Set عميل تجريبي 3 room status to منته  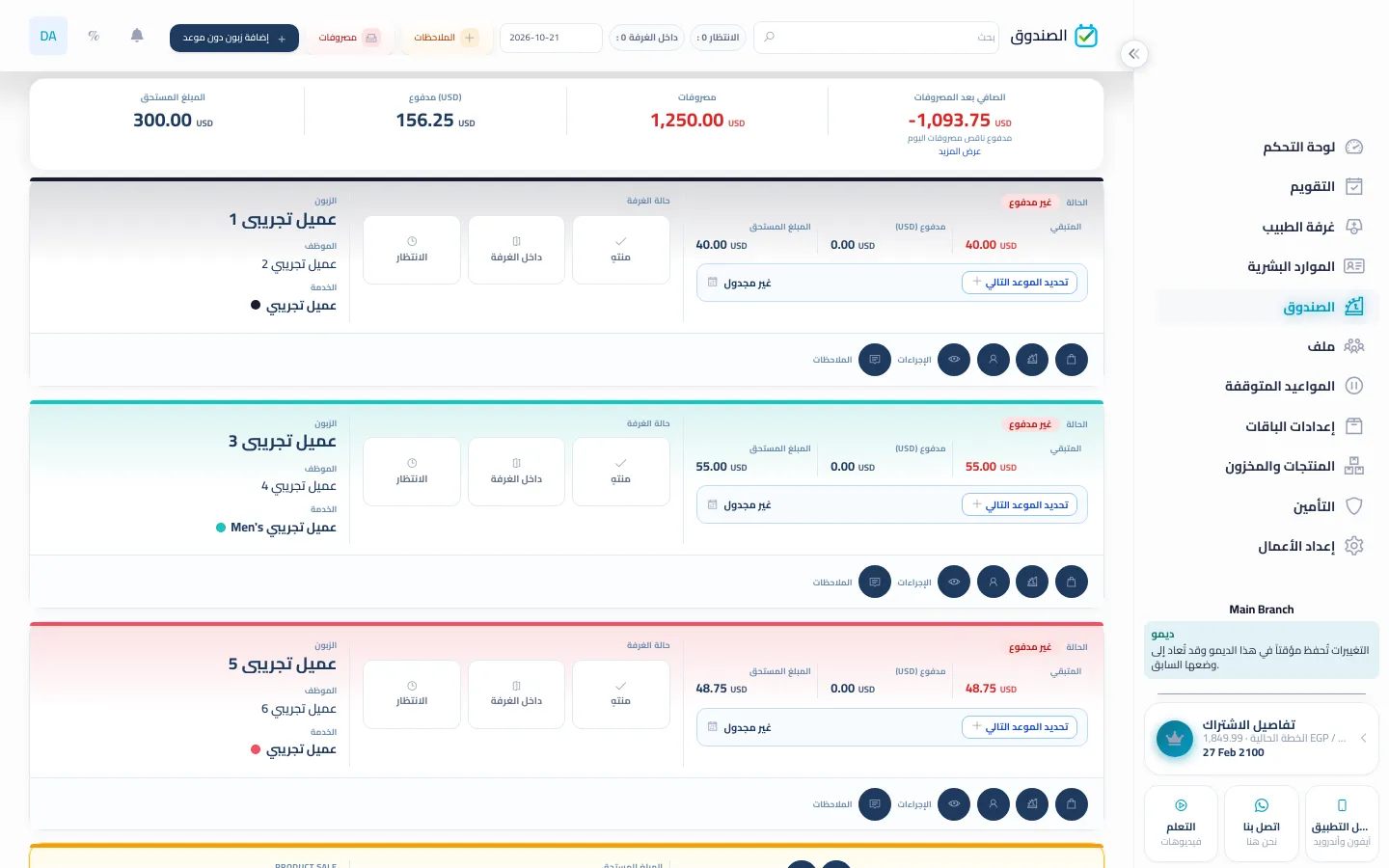point(621,472)
